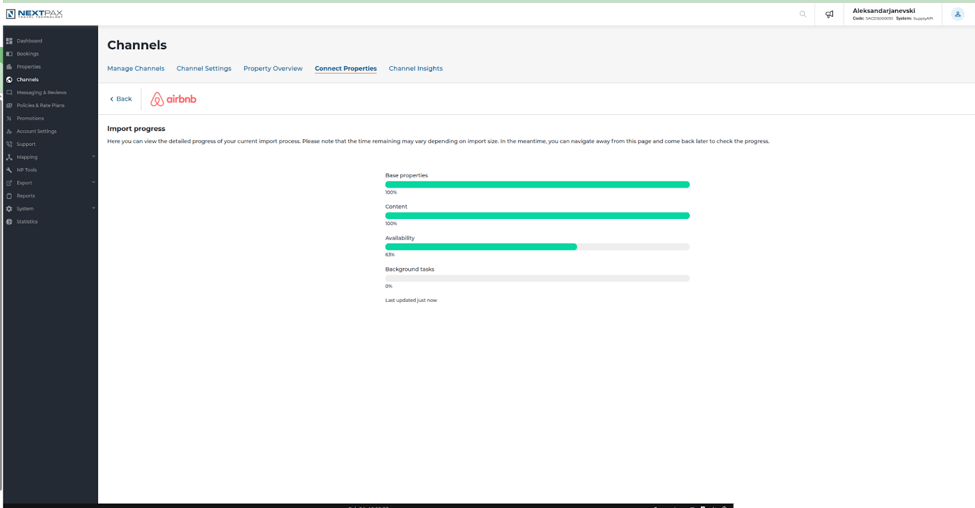Switch to the Manage Channels tab
975x508 pixels.
coord(136,68)
